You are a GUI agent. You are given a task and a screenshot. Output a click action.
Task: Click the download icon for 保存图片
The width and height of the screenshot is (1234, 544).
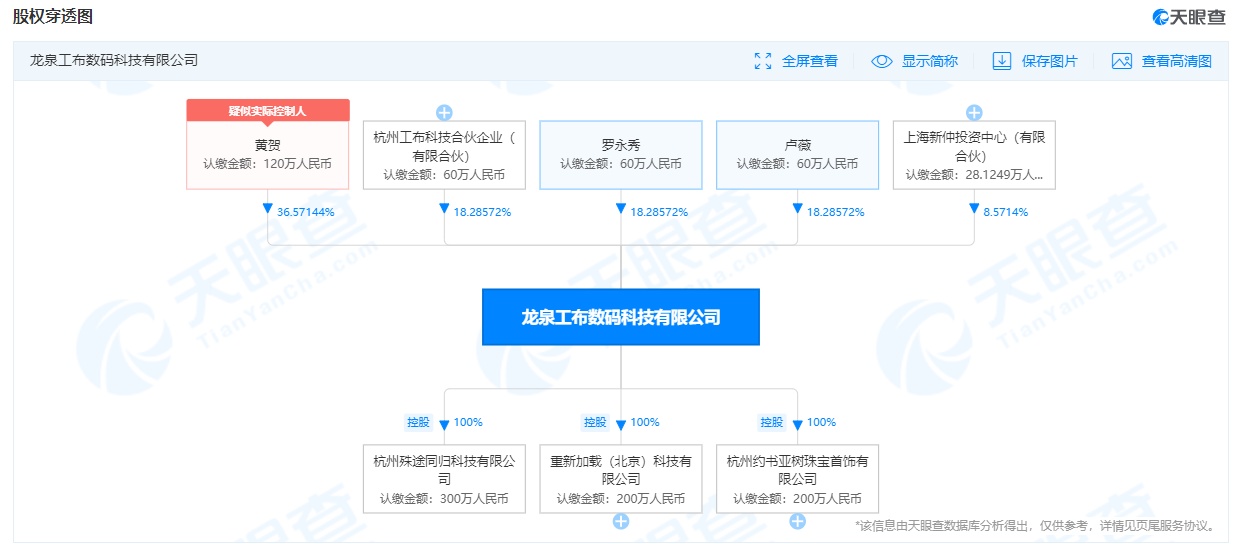point(1002,61)
